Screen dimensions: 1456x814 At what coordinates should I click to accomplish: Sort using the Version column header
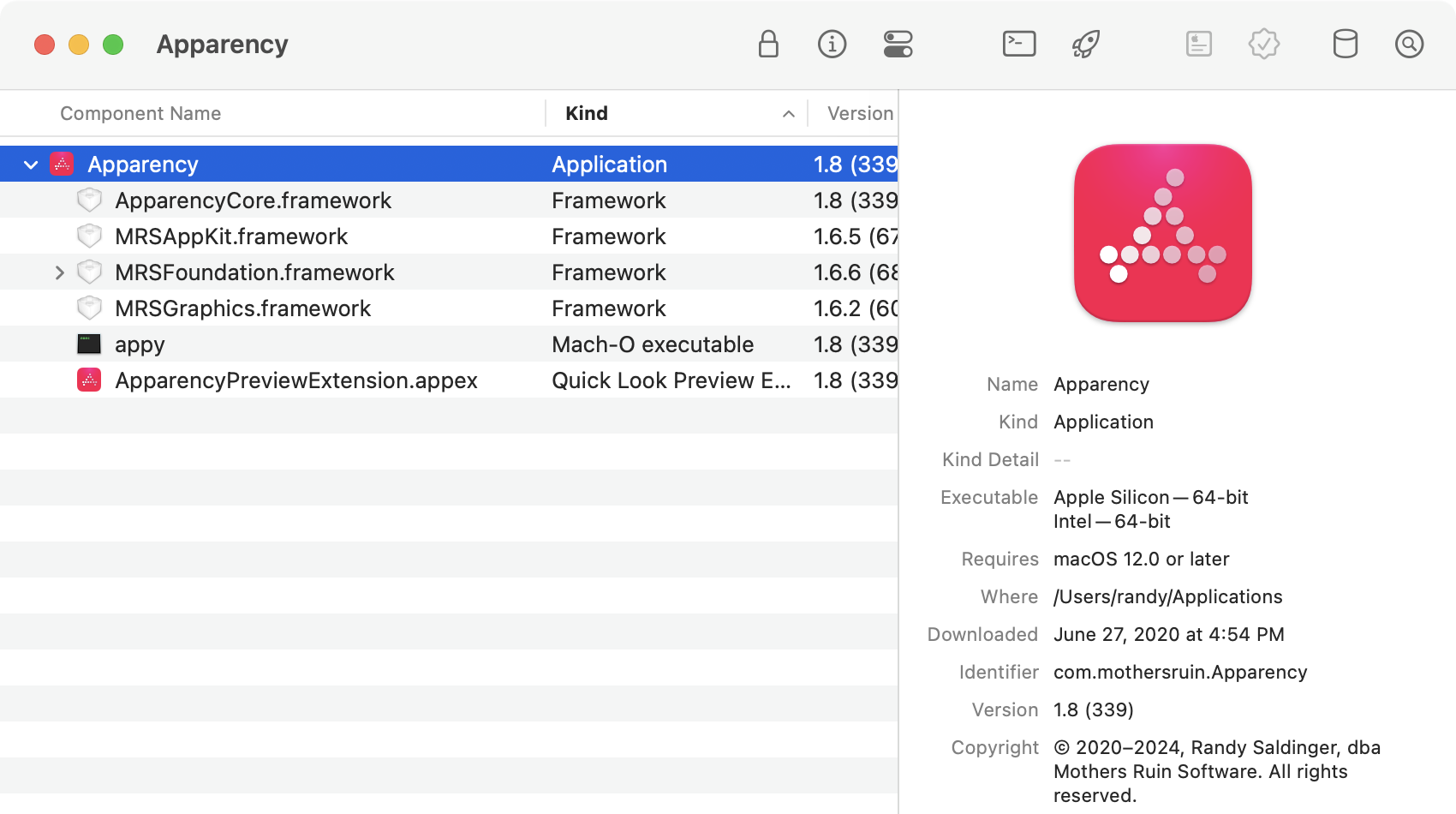point(858,113)
